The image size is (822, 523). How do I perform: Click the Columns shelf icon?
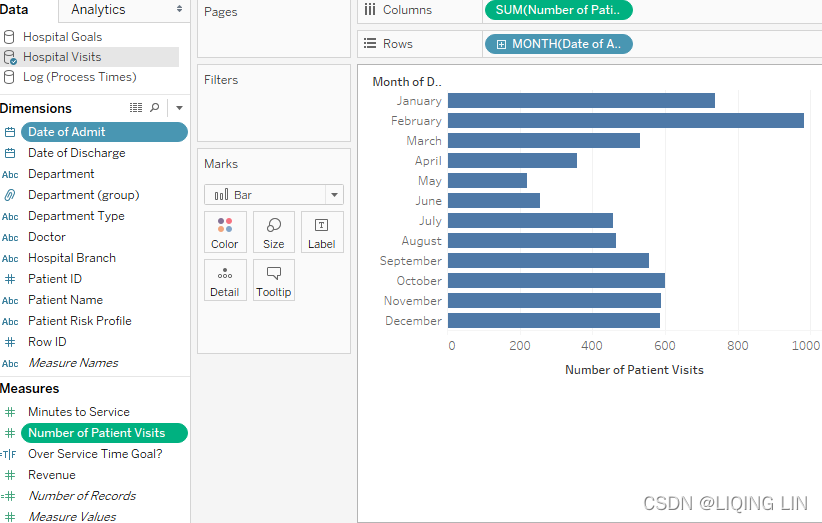click(370, 9)
